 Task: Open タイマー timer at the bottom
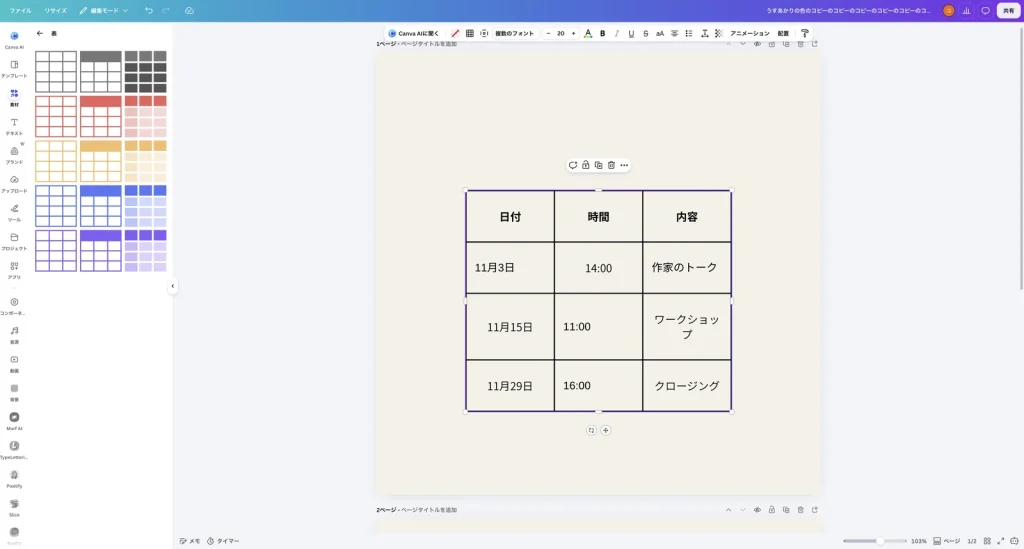tap(223, 541)
